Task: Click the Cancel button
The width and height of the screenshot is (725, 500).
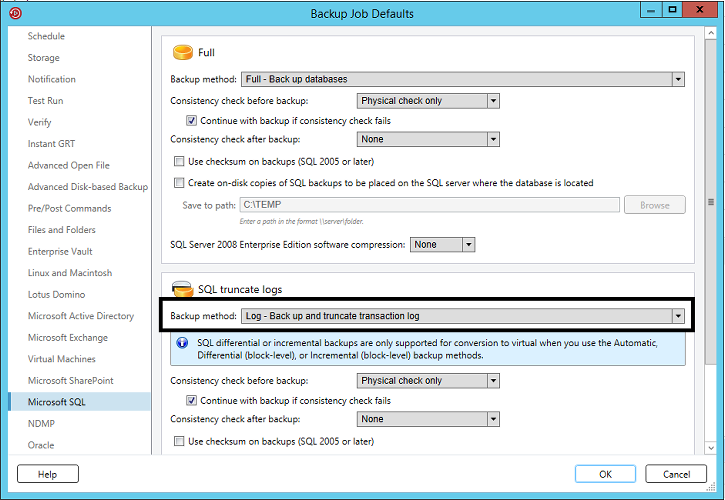Action: [x=676, y=474]
